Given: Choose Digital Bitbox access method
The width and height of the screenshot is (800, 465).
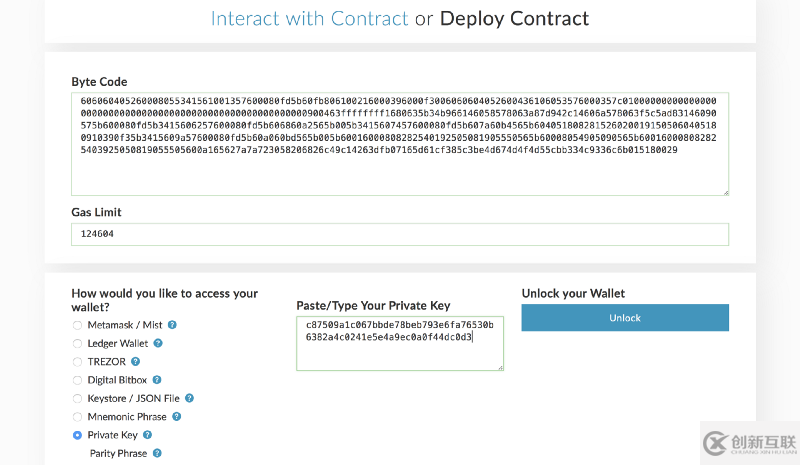Looking at the screenshot, I should point(77,380).
